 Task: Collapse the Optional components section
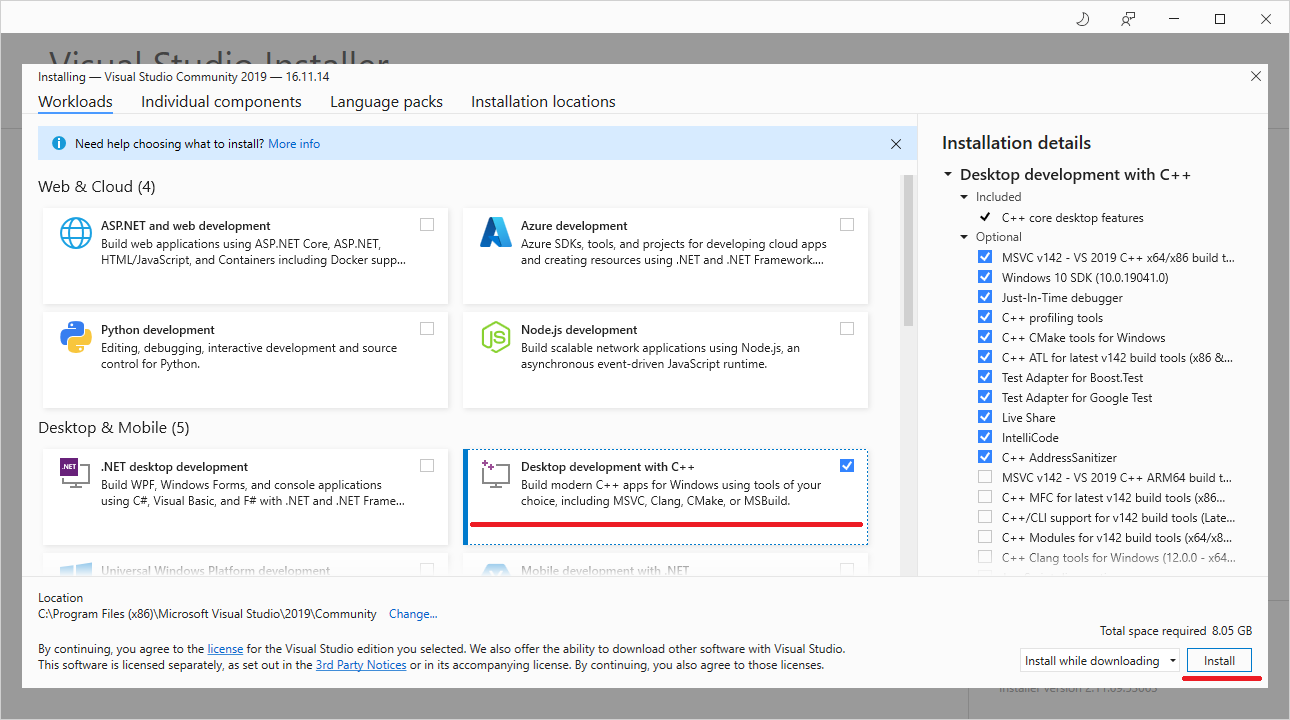(x=964, y=237)
